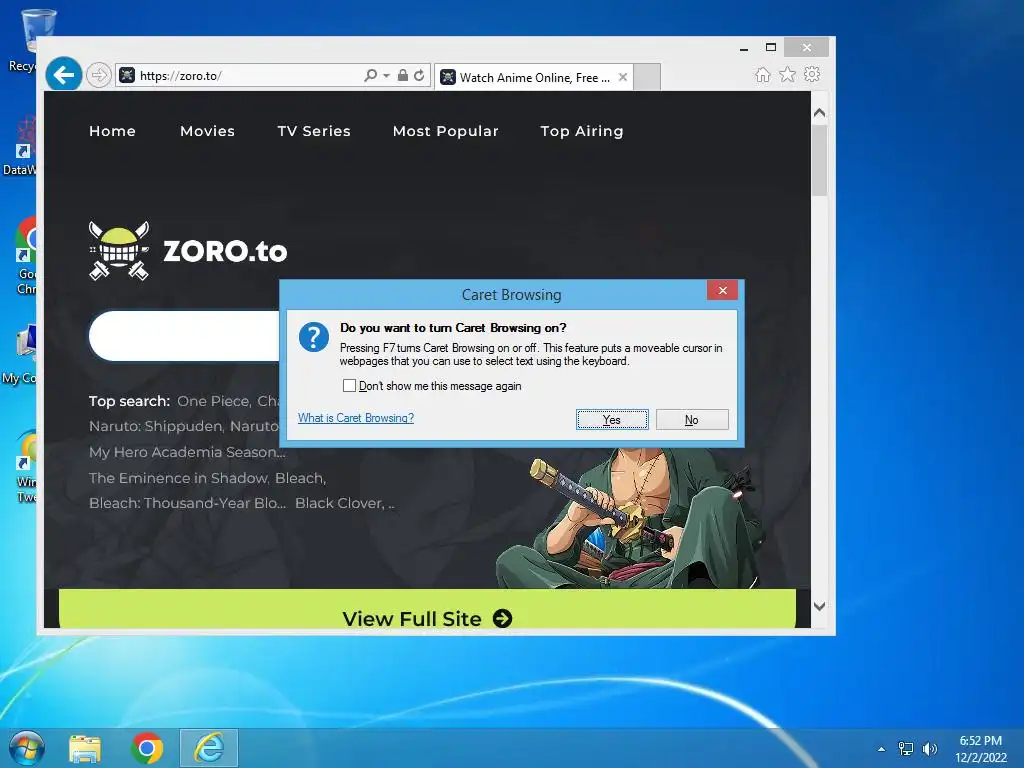Click the forward navigation arrow

click(98, 75)
